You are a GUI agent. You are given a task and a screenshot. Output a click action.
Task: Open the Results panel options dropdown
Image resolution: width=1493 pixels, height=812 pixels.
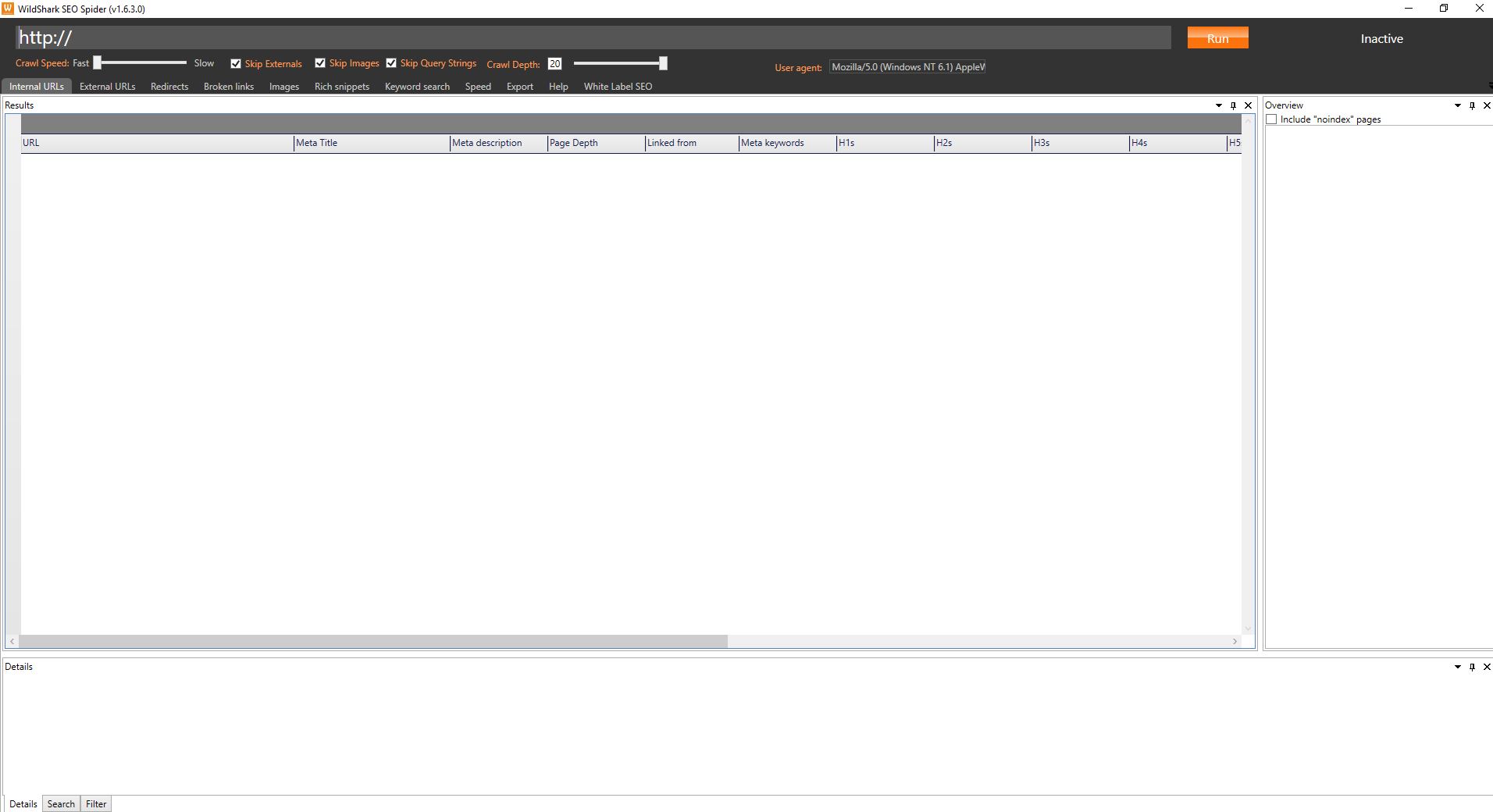1218,105
